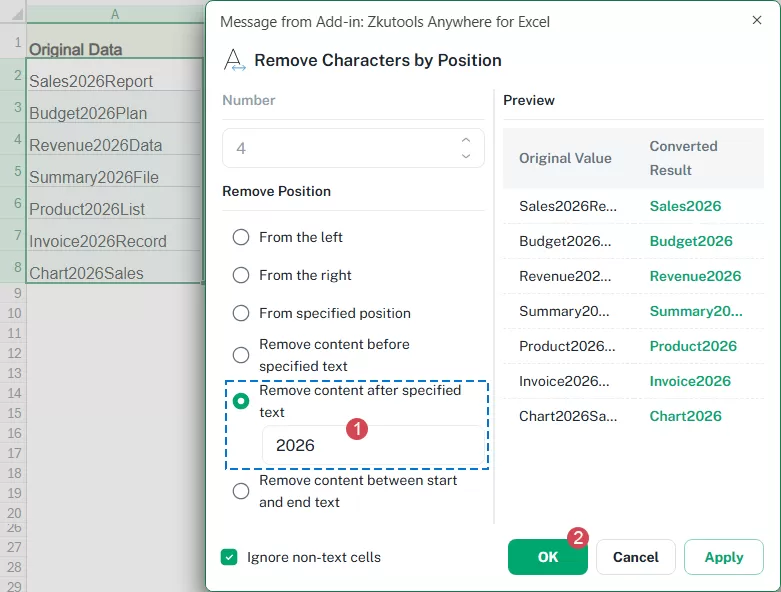This screenshot has height=592, width=781.
Task: Select Remove content after specified text
Action: pyautogui.click(x=241, y=401)
